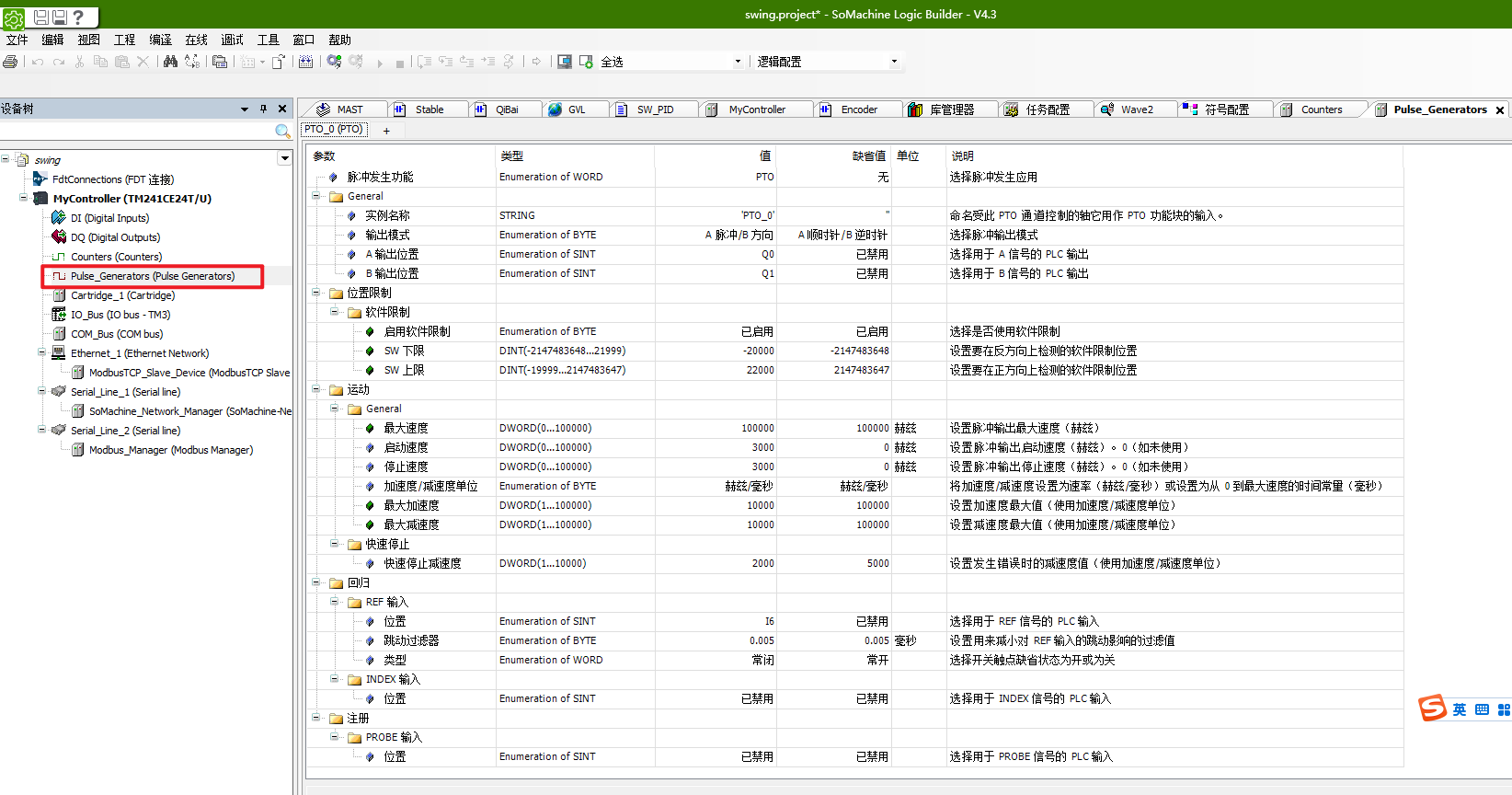Open the 全选 dropdown
This screenshot has width=1512, height=795.
[x=738, y=62]
